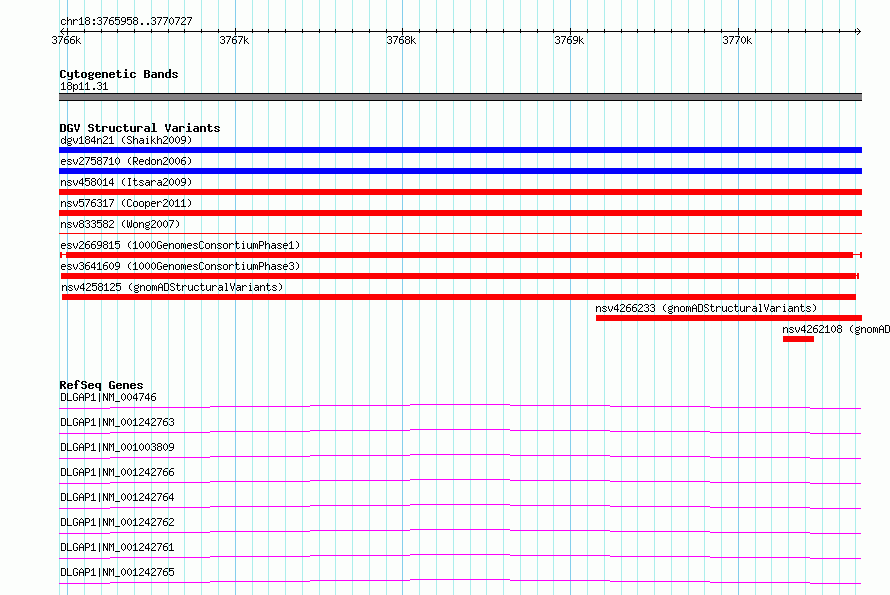Click the red nsv576317 variant bar
890x595 pixels.
[x=460, y=213]
